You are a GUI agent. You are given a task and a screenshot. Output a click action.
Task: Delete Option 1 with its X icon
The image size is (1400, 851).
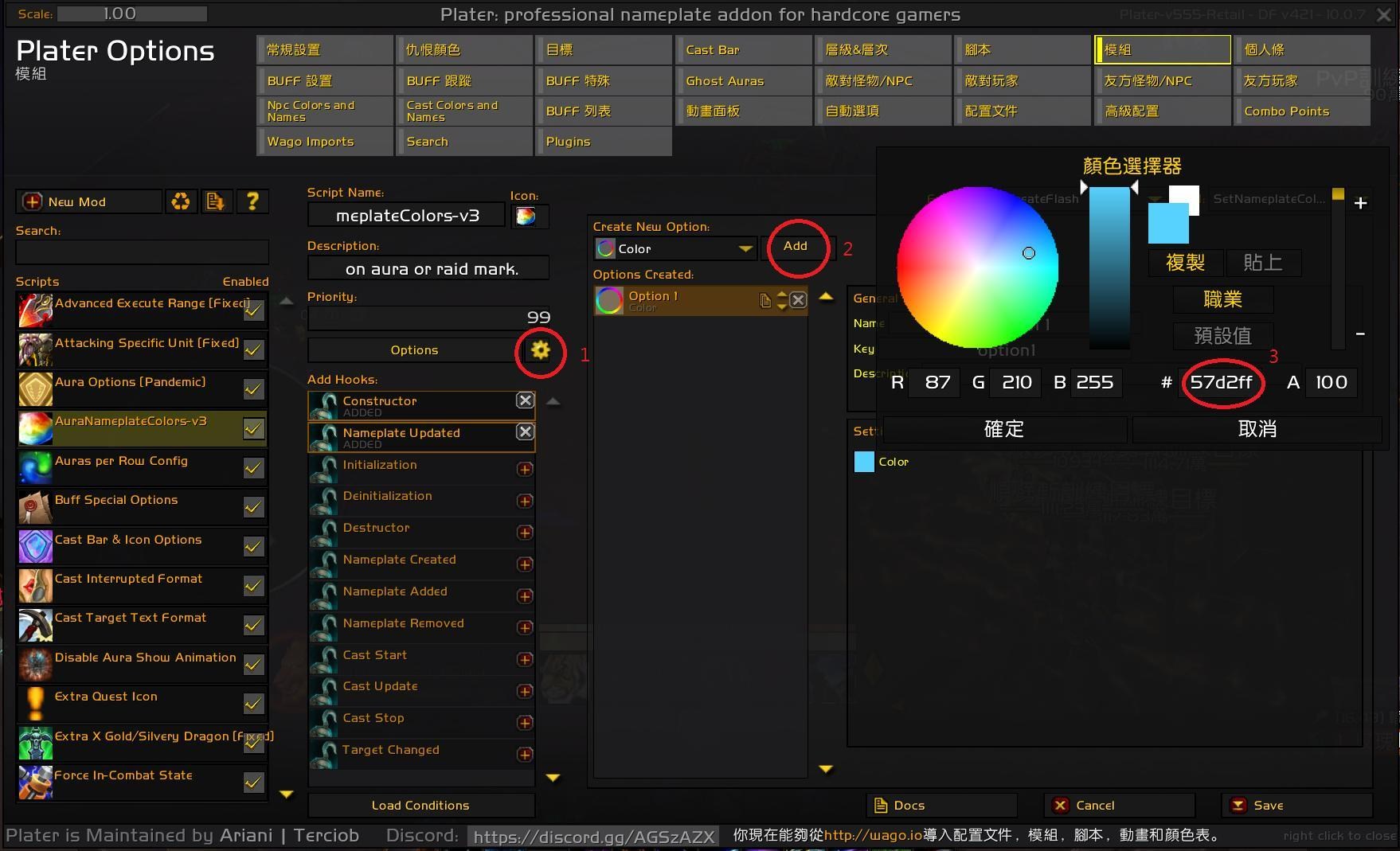point(798,300)
